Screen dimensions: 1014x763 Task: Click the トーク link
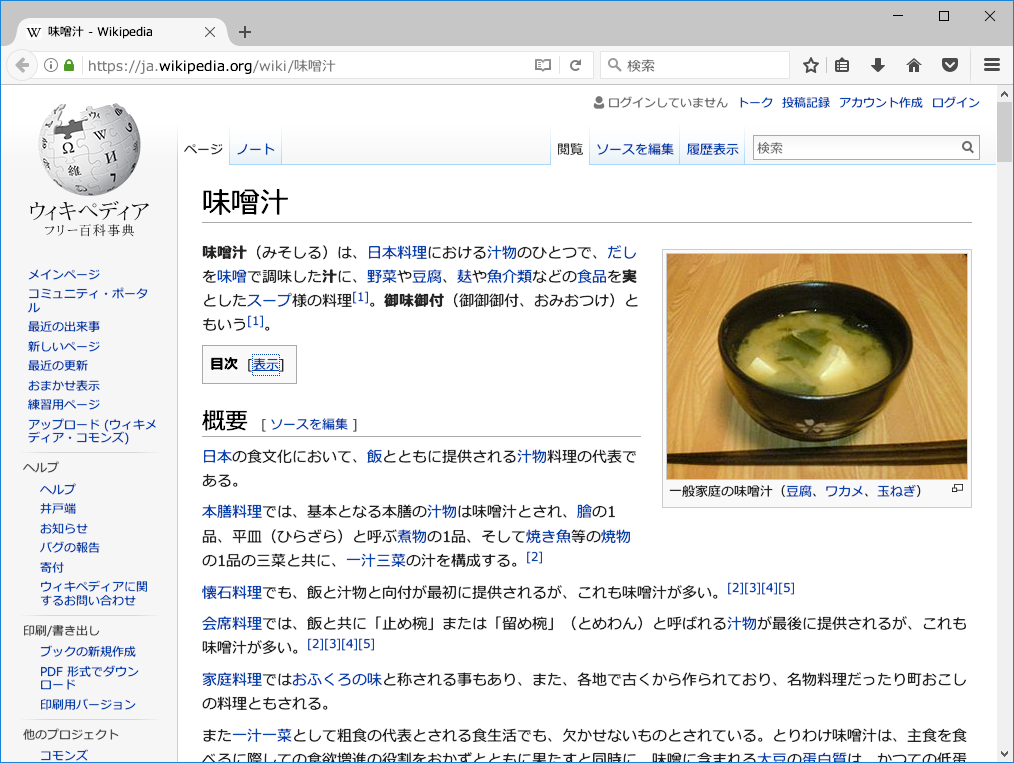[755, 102]
